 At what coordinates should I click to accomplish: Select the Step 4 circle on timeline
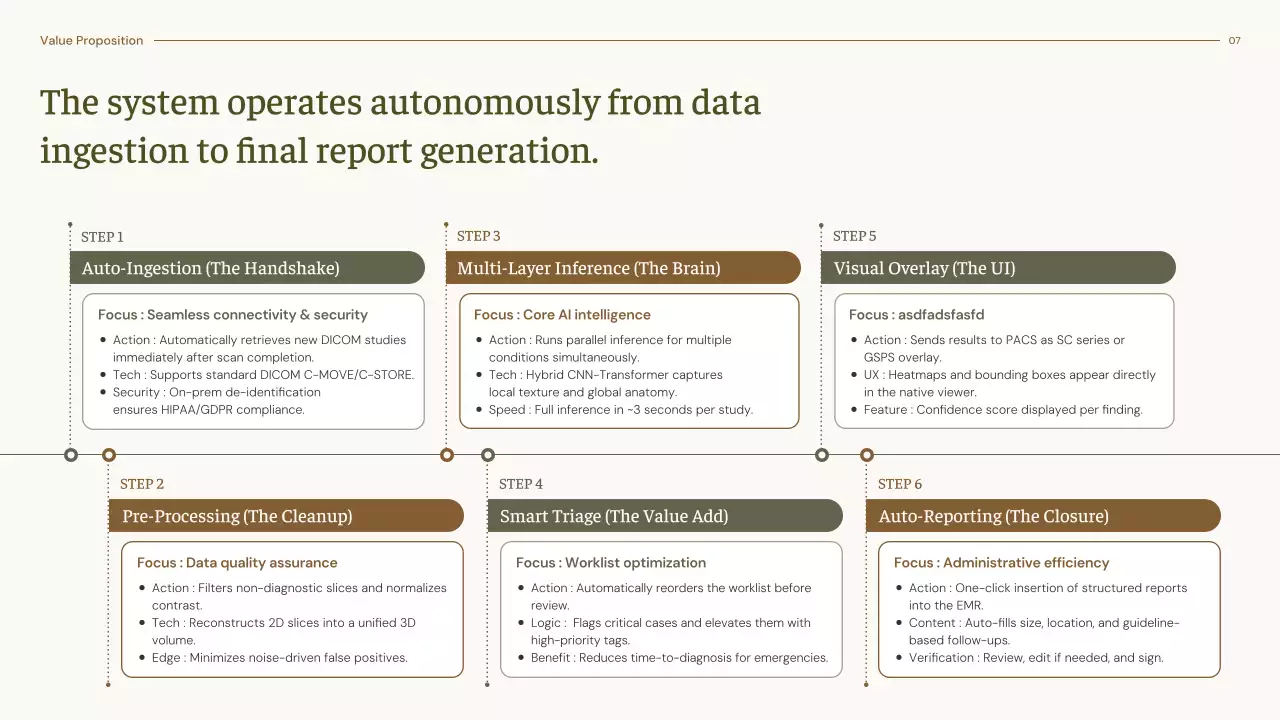click(x=488, y=455)
